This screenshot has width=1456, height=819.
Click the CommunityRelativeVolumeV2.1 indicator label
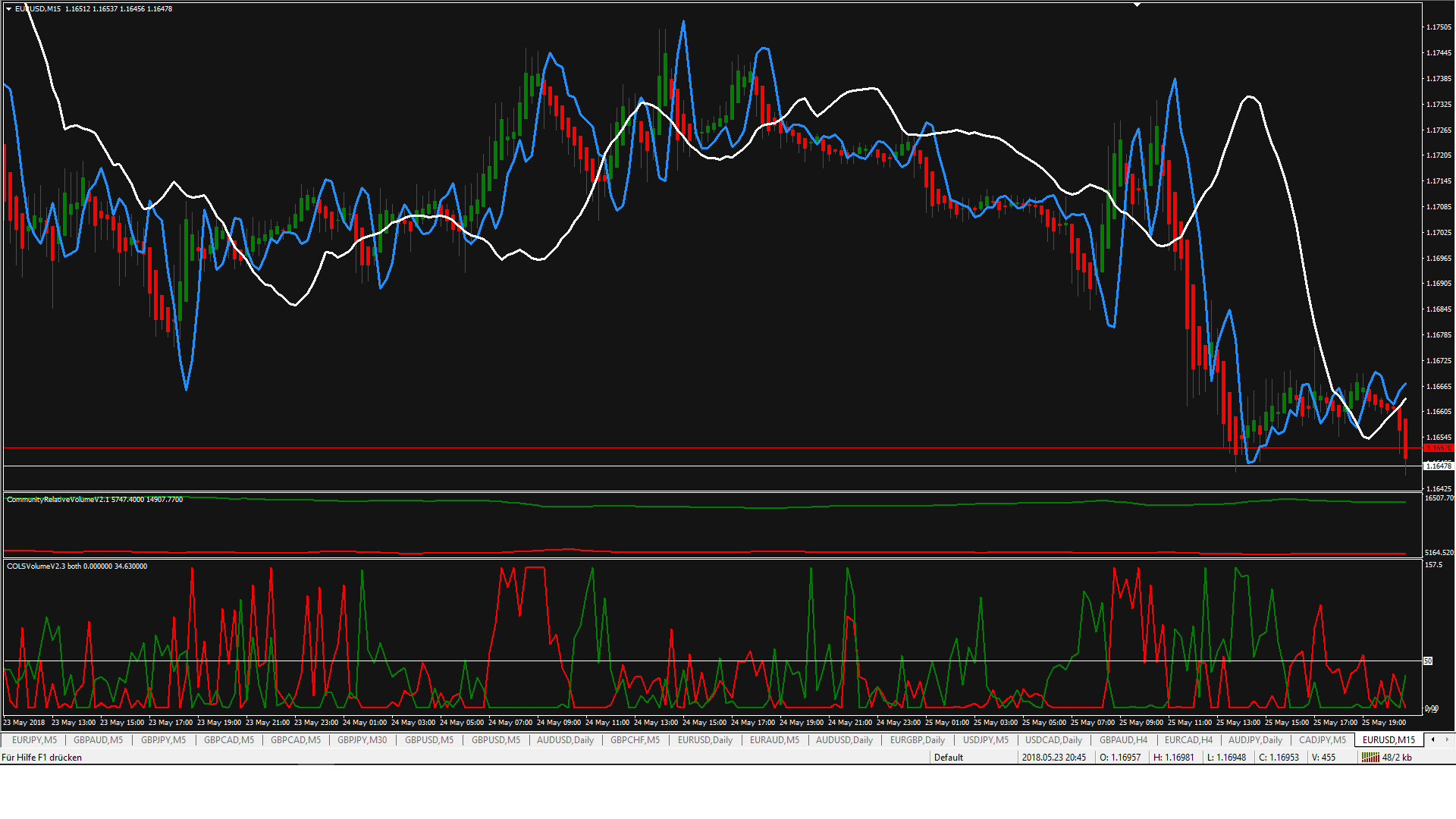58,500
